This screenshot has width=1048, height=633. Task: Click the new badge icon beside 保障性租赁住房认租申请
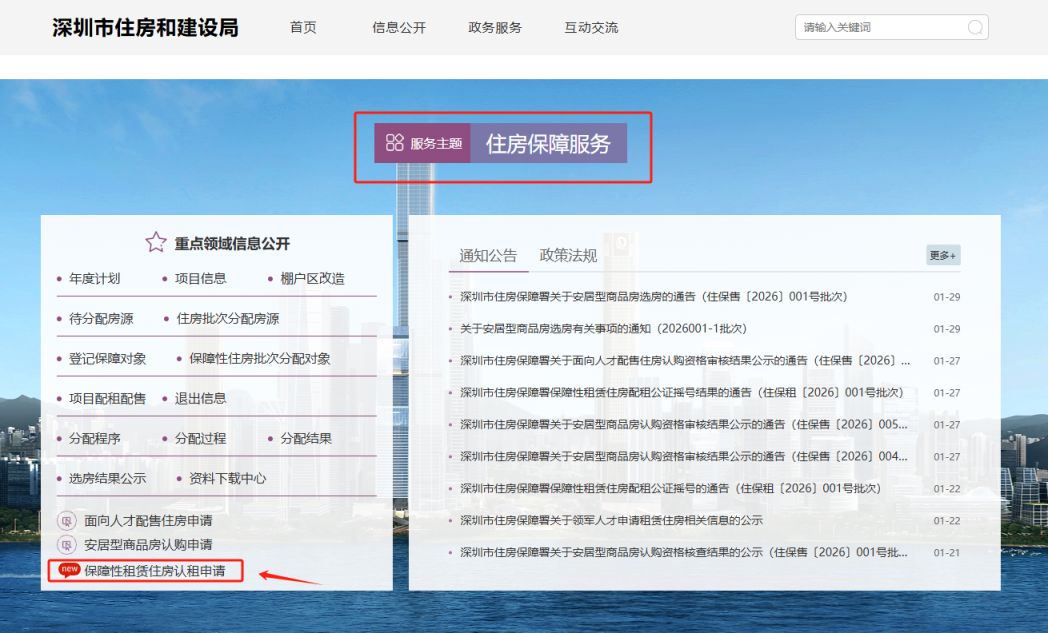(69, 570)
